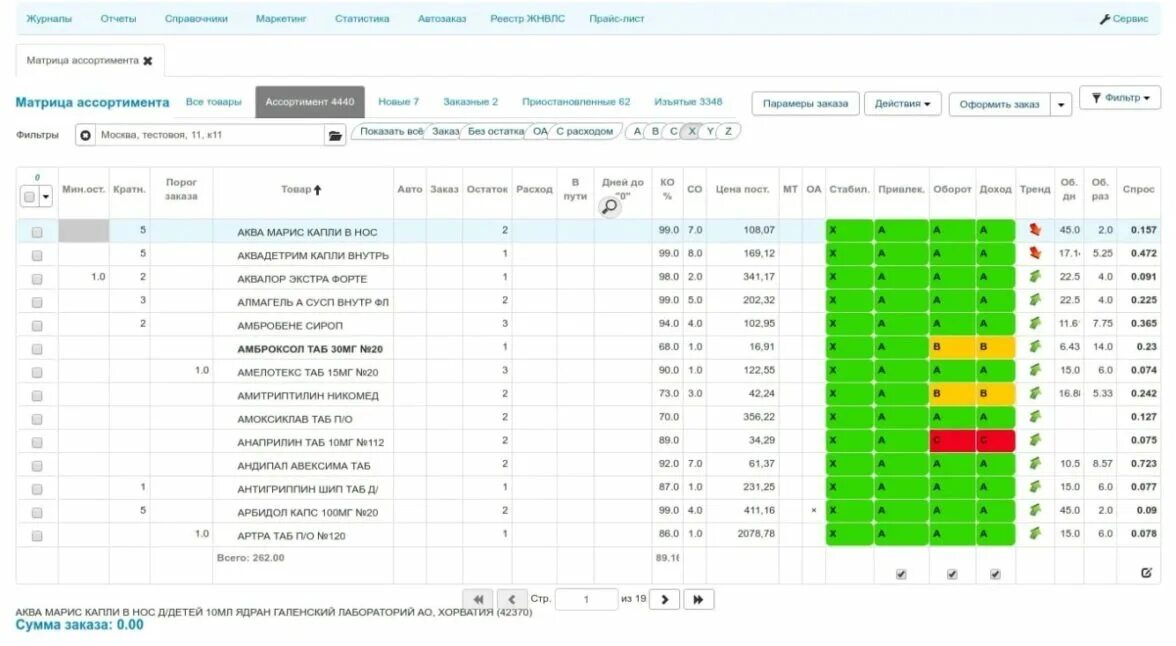Click trend arrow for АМБРОКСОЛ ТАБ
The height and width of the screenshot is (646, 1176).
pyautogui.click(x=1035, y=347)
